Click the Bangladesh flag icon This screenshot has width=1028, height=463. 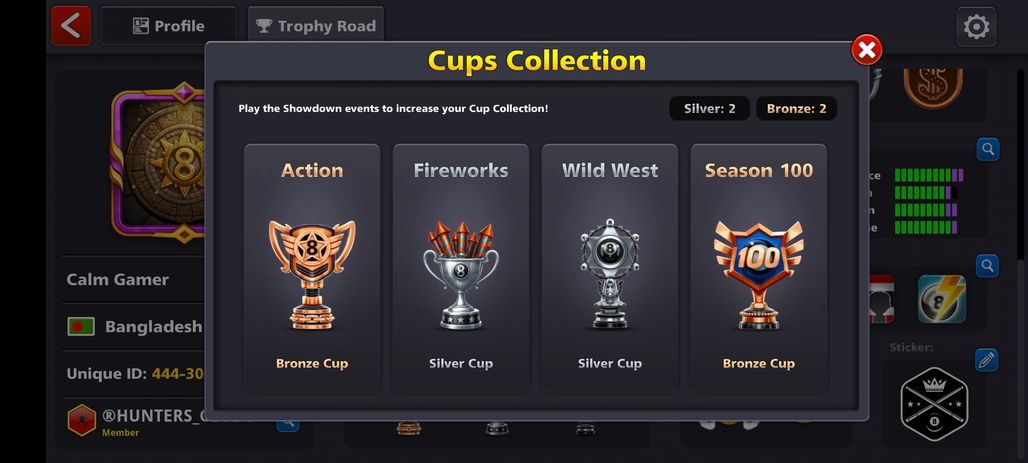[x=81, y=327]
